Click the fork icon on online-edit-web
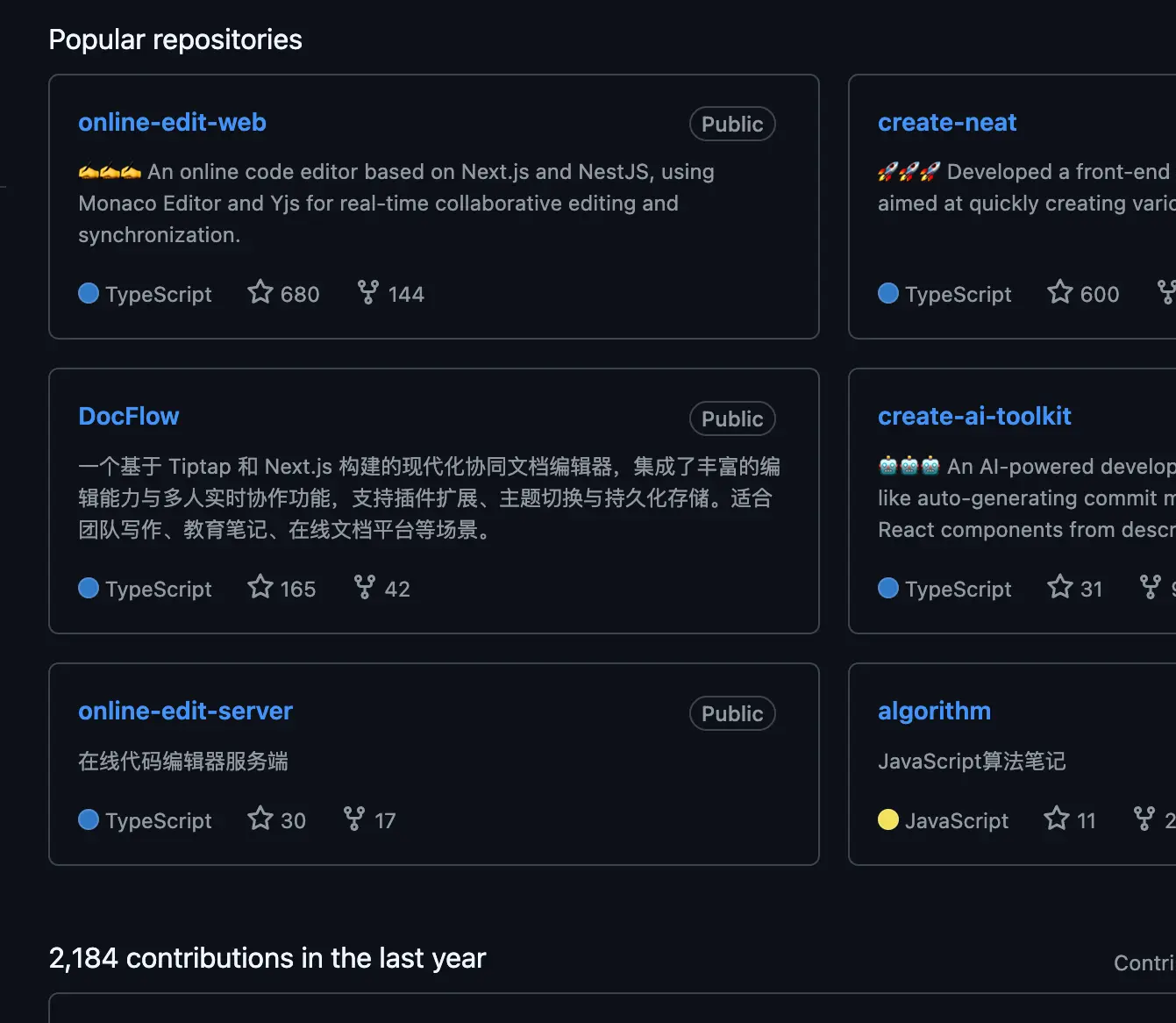Image resolution: width=1176 pixels, height=1023 pixels. pos(368,292)
